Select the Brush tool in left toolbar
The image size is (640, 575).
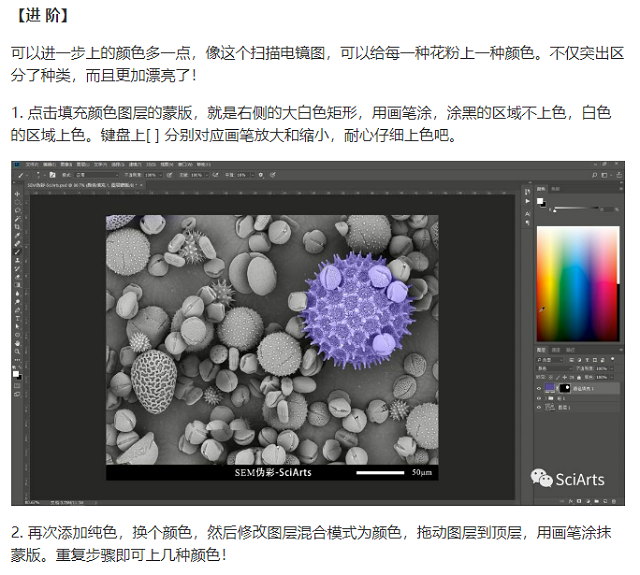tap(18, 252)
